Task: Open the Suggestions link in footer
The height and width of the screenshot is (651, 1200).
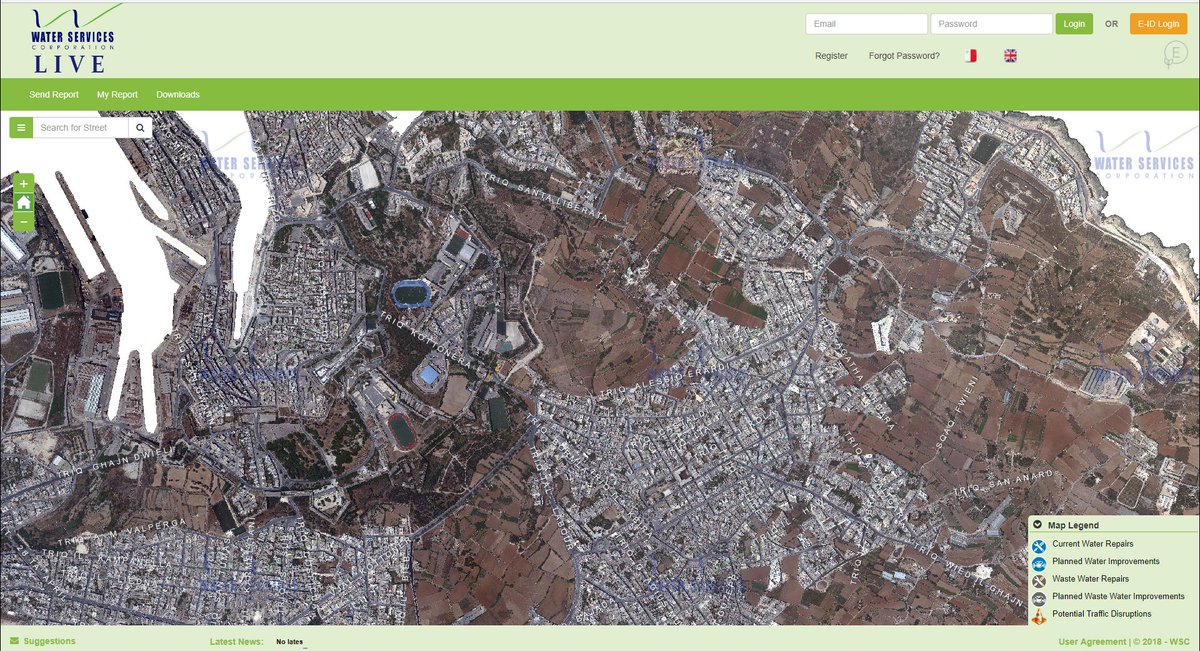Action: [x=49, y=641]
